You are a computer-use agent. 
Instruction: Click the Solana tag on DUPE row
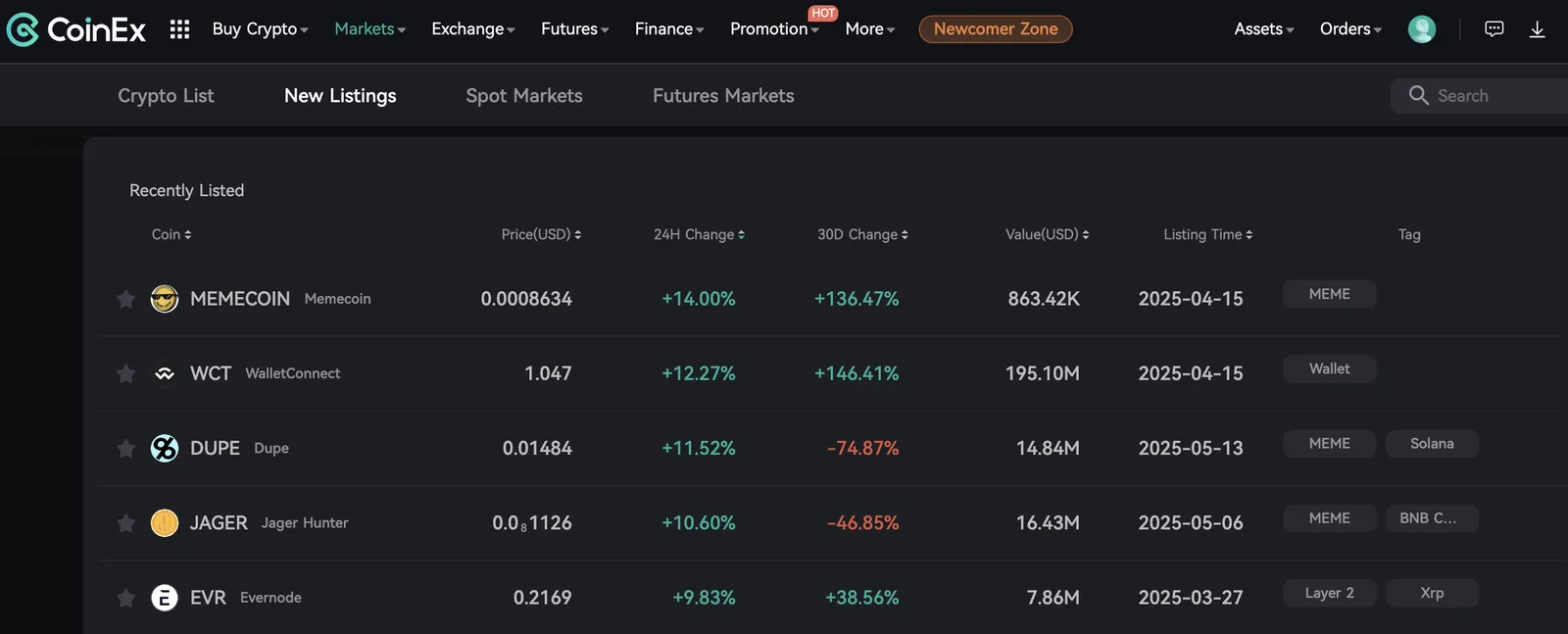(x=1432, y=444)
